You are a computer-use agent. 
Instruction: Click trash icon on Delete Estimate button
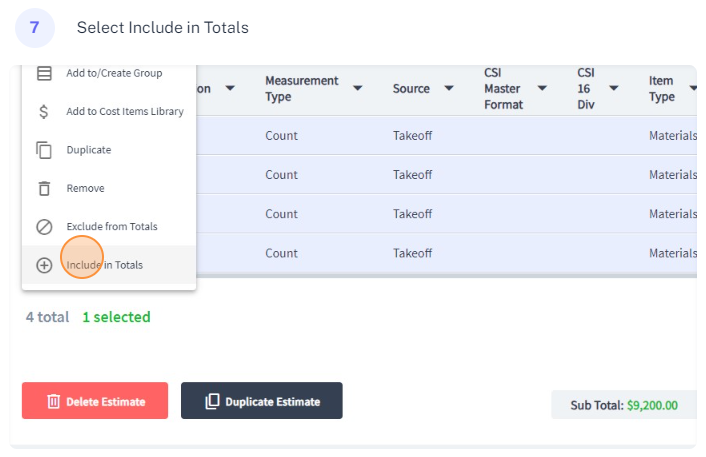pos(54,401)
